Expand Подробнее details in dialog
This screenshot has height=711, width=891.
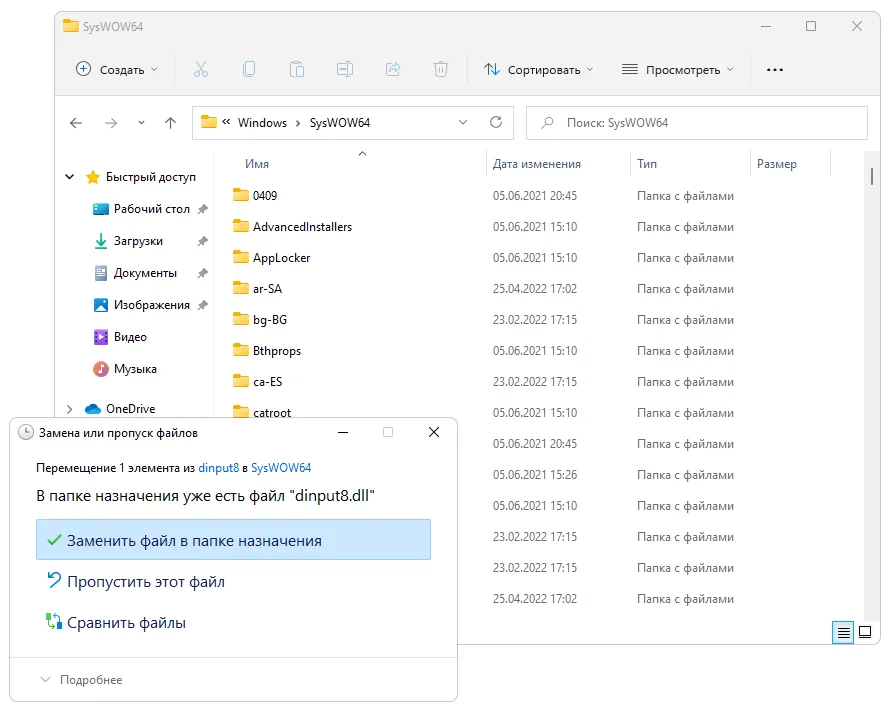[x=81, y=680]
